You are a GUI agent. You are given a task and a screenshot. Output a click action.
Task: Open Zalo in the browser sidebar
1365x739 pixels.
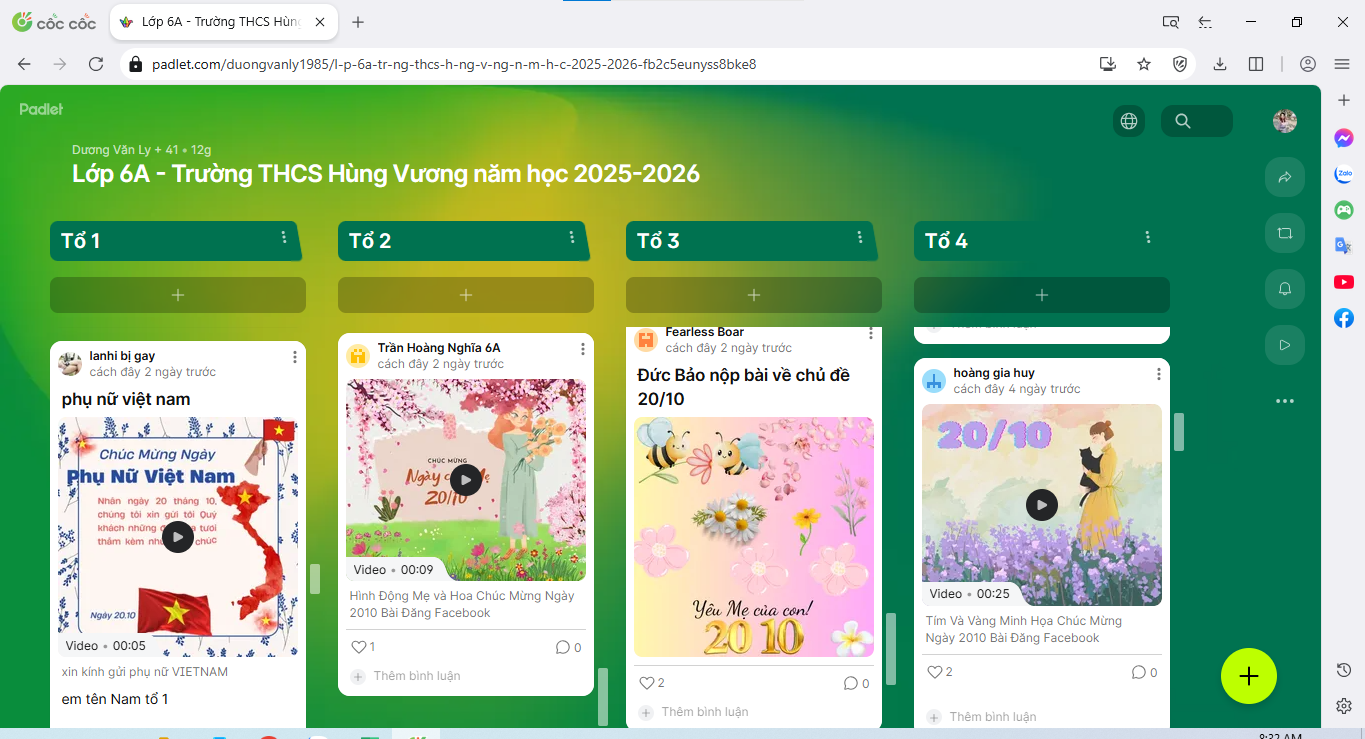tap(1344, 174)
